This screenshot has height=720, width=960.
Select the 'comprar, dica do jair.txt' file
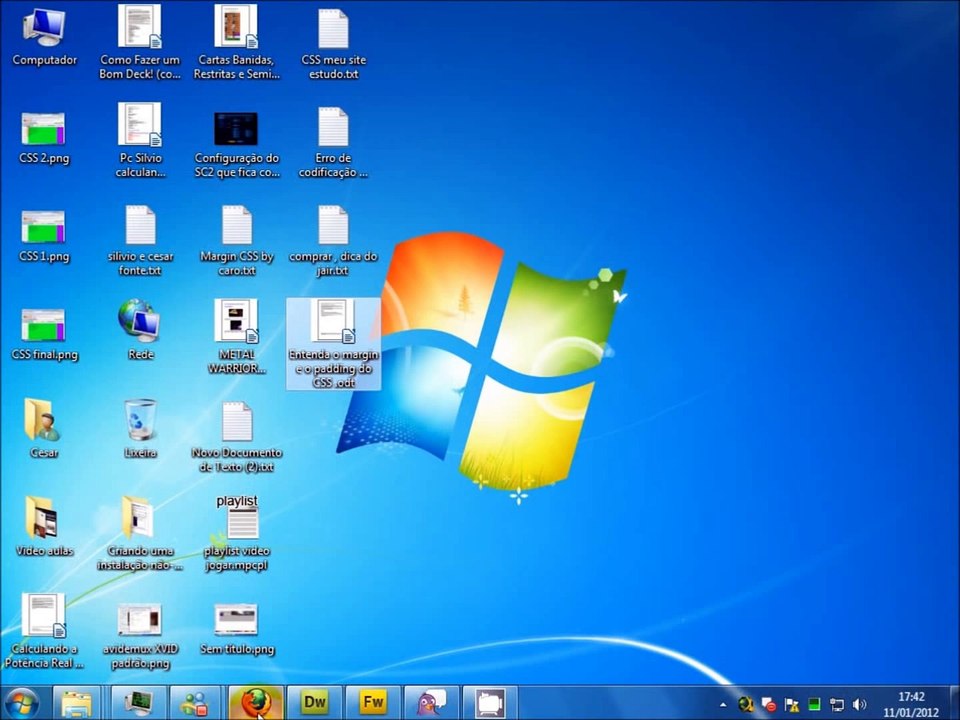(333, 239)
